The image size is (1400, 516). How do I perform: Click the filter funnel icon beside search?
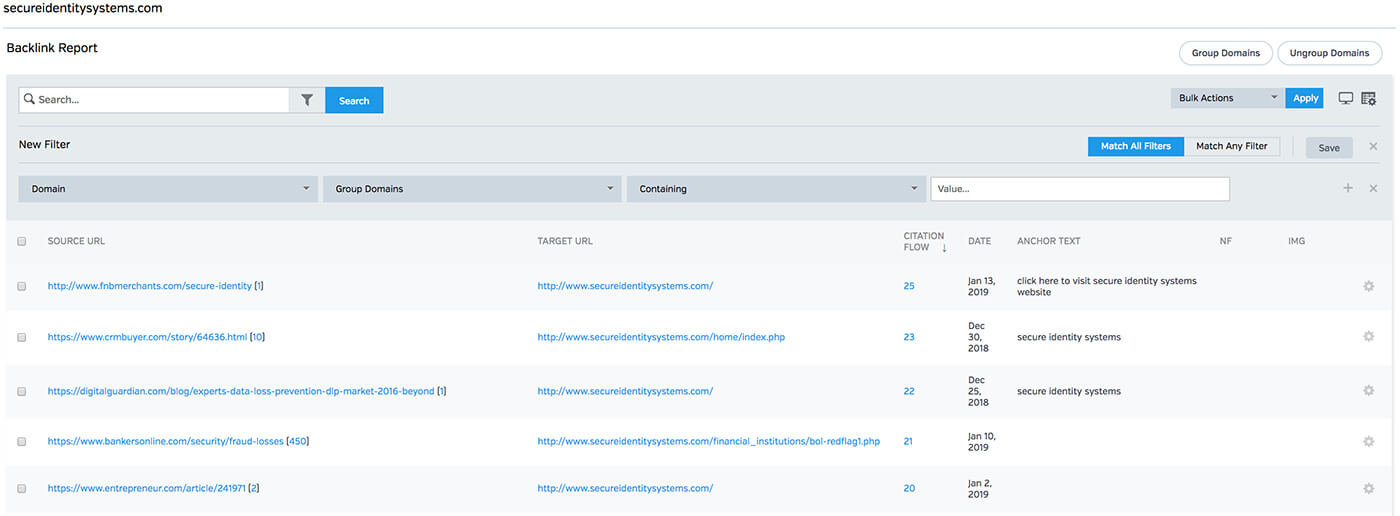(x=307, y=100)
